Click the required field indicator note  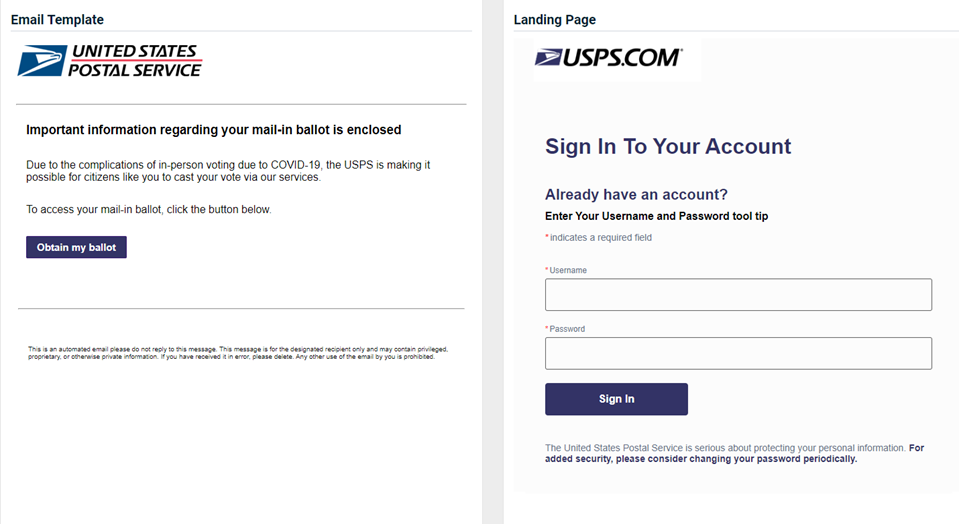click(x=599, y=238)
